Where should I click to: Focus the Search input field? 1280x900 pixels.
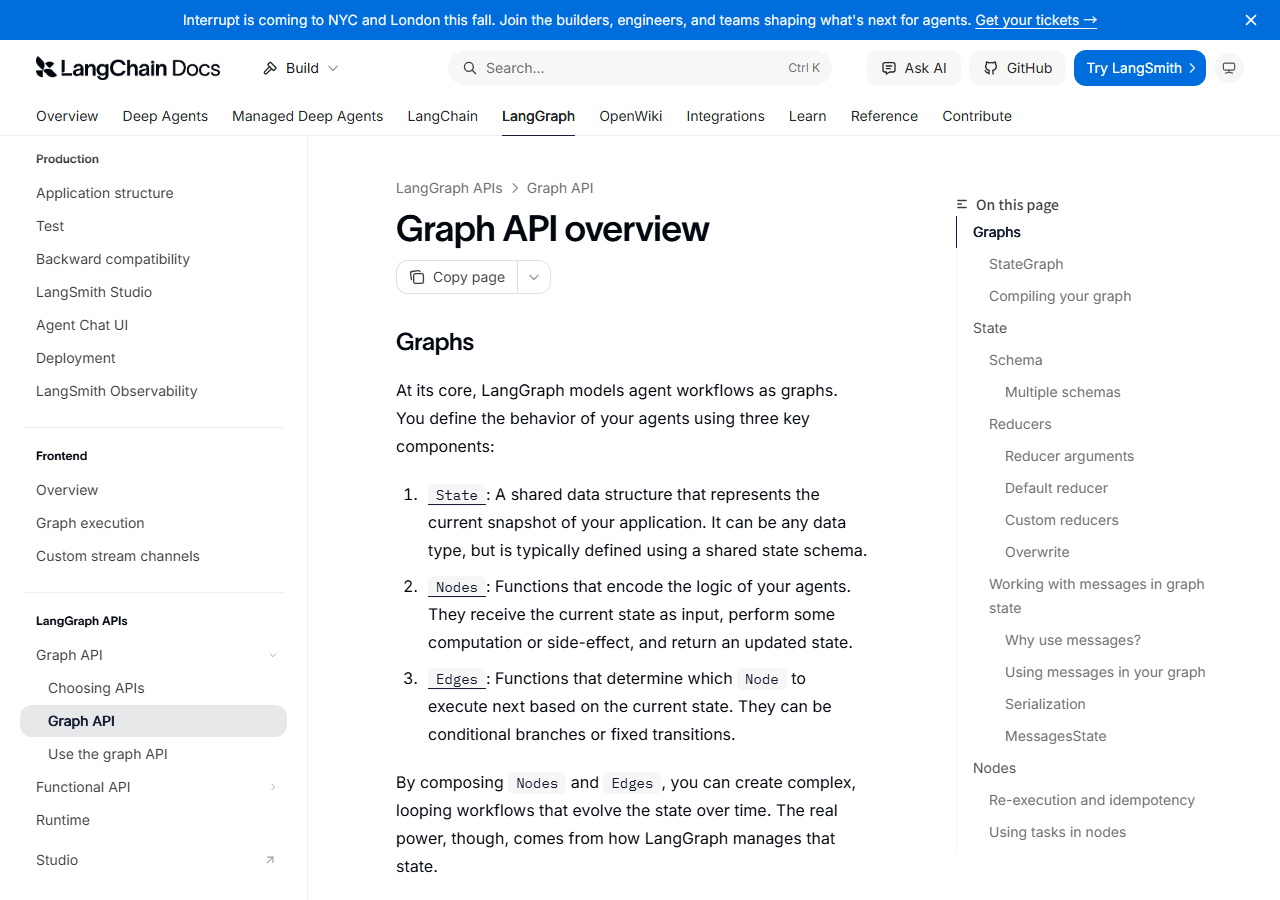(x=640, y=68)
